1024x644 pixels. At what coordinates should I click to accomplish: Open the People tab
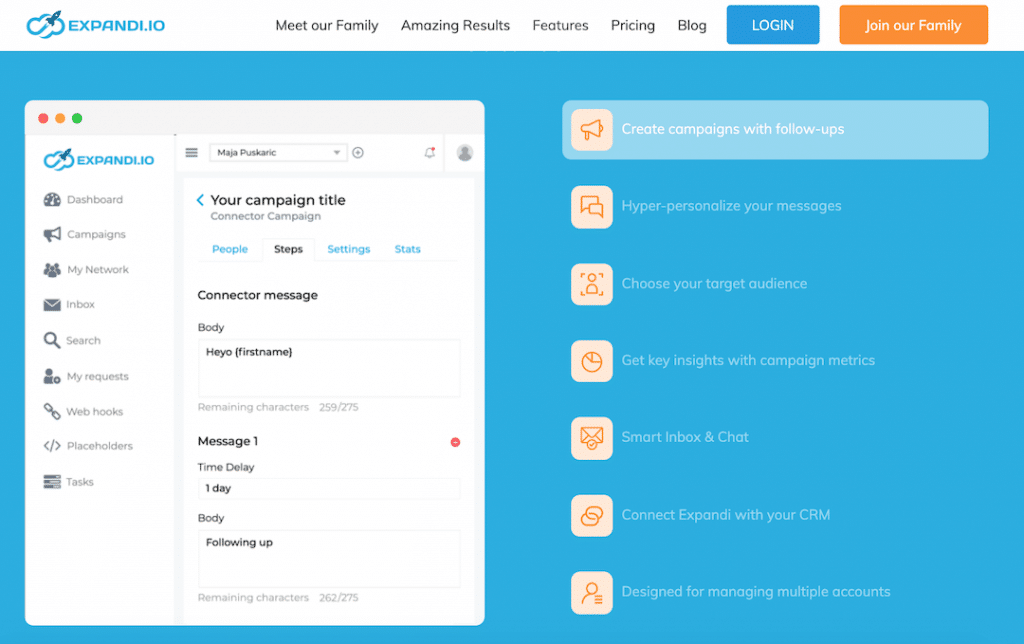coord(229,249)
